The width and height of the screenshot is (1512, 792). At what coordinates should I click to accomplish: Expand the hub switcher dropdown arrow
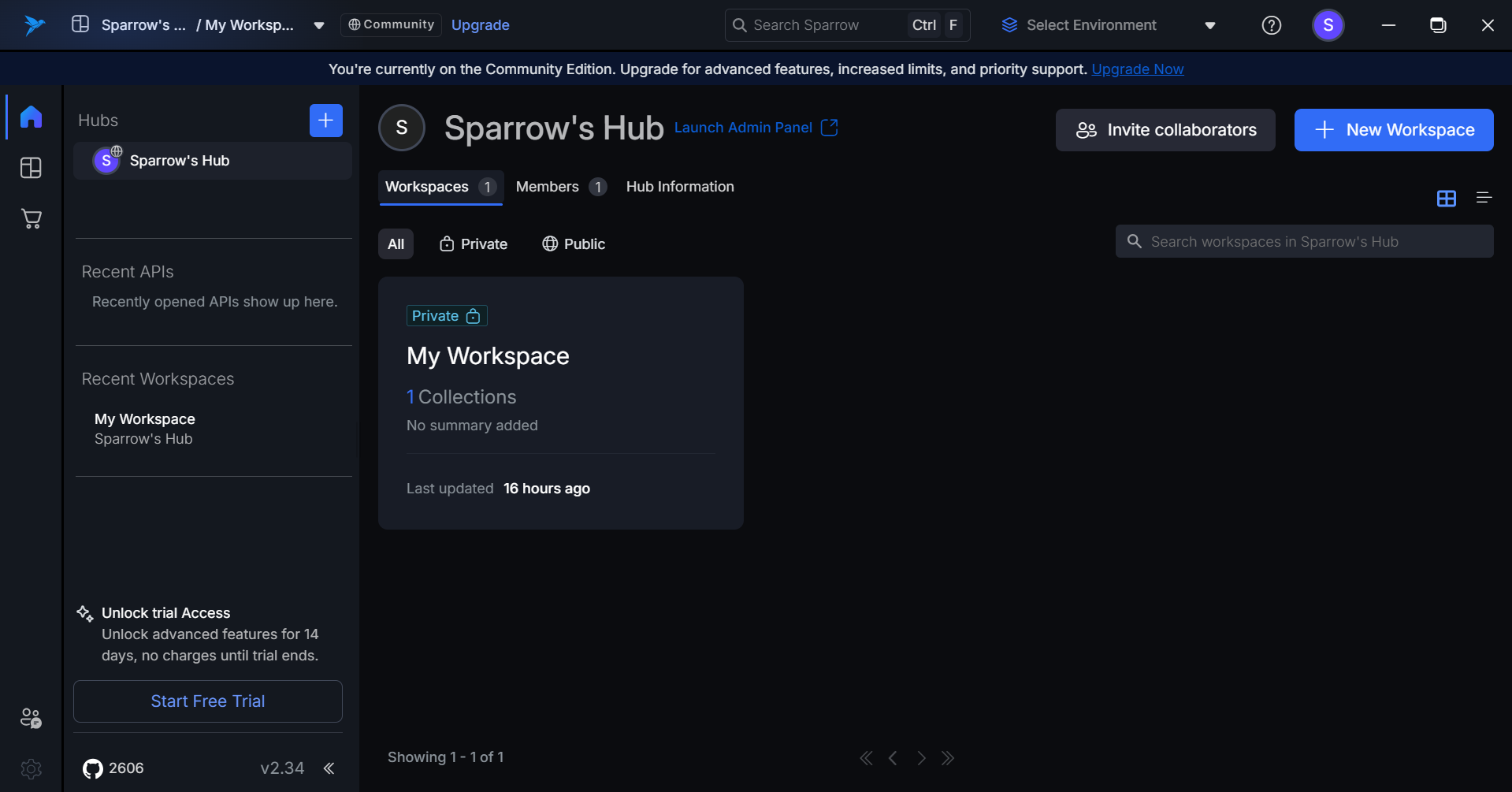tap(319, 24)
